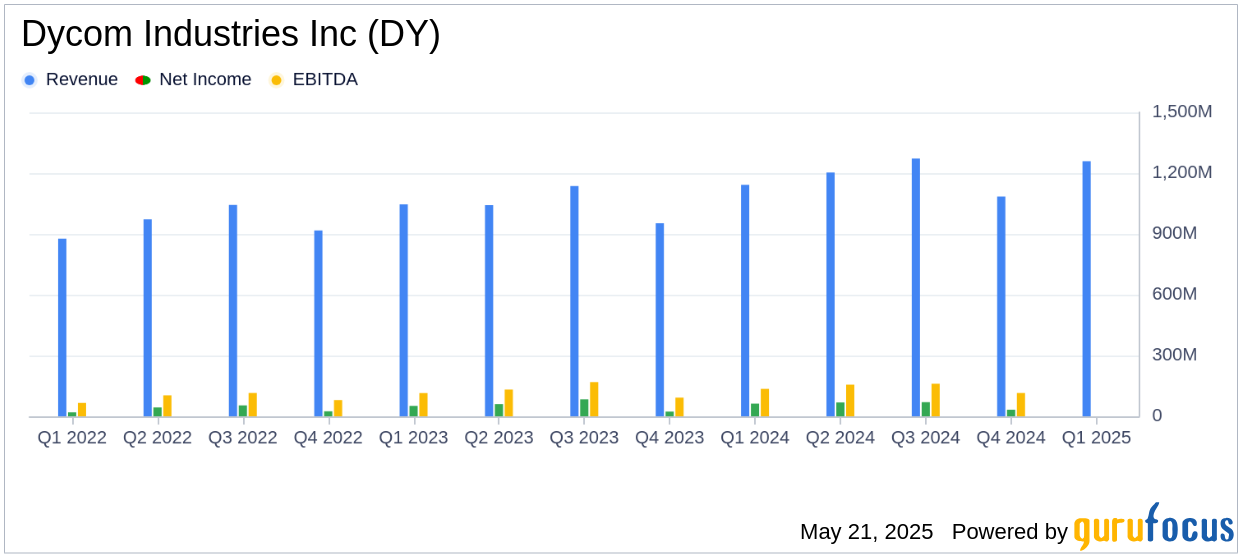Click the Q3 2024 x-axis label

pos(926,438)
